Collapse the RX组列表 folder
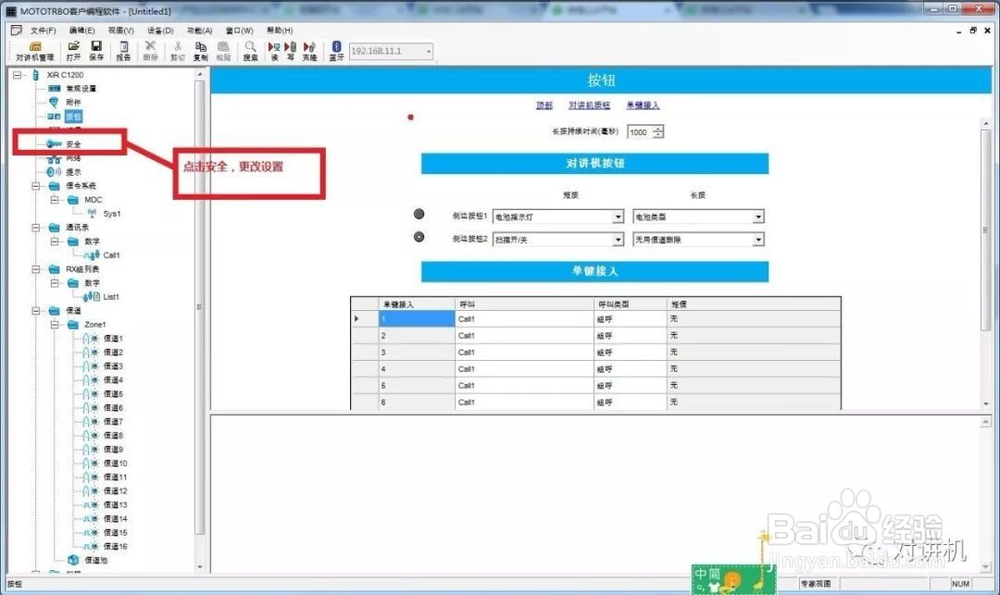1000x595 pixels. 36,269
